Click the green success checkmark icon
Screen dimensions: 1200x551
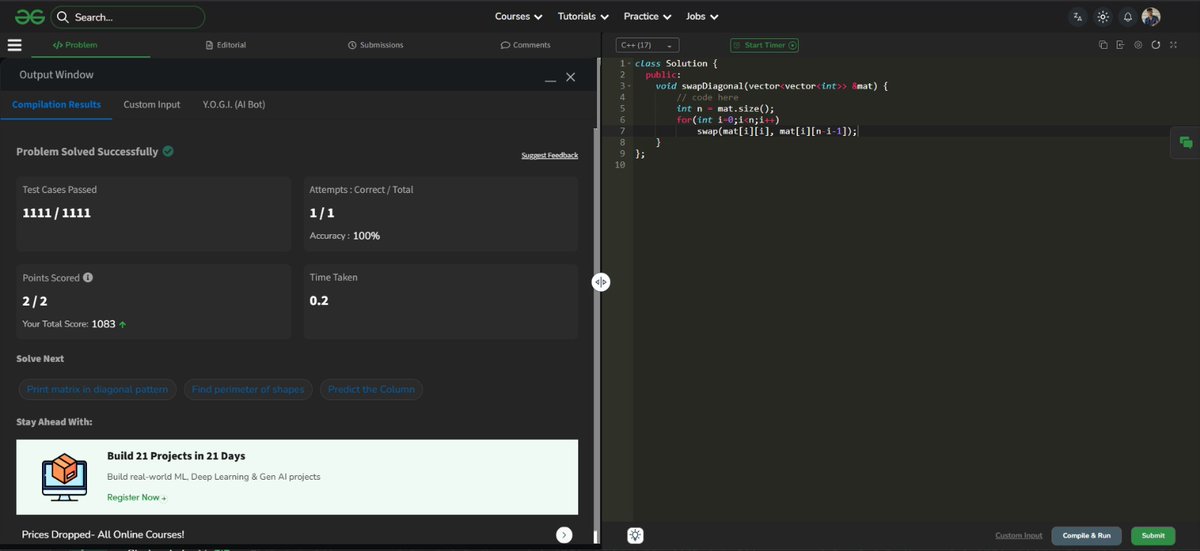pyautogui.click(x=168, y=152)
